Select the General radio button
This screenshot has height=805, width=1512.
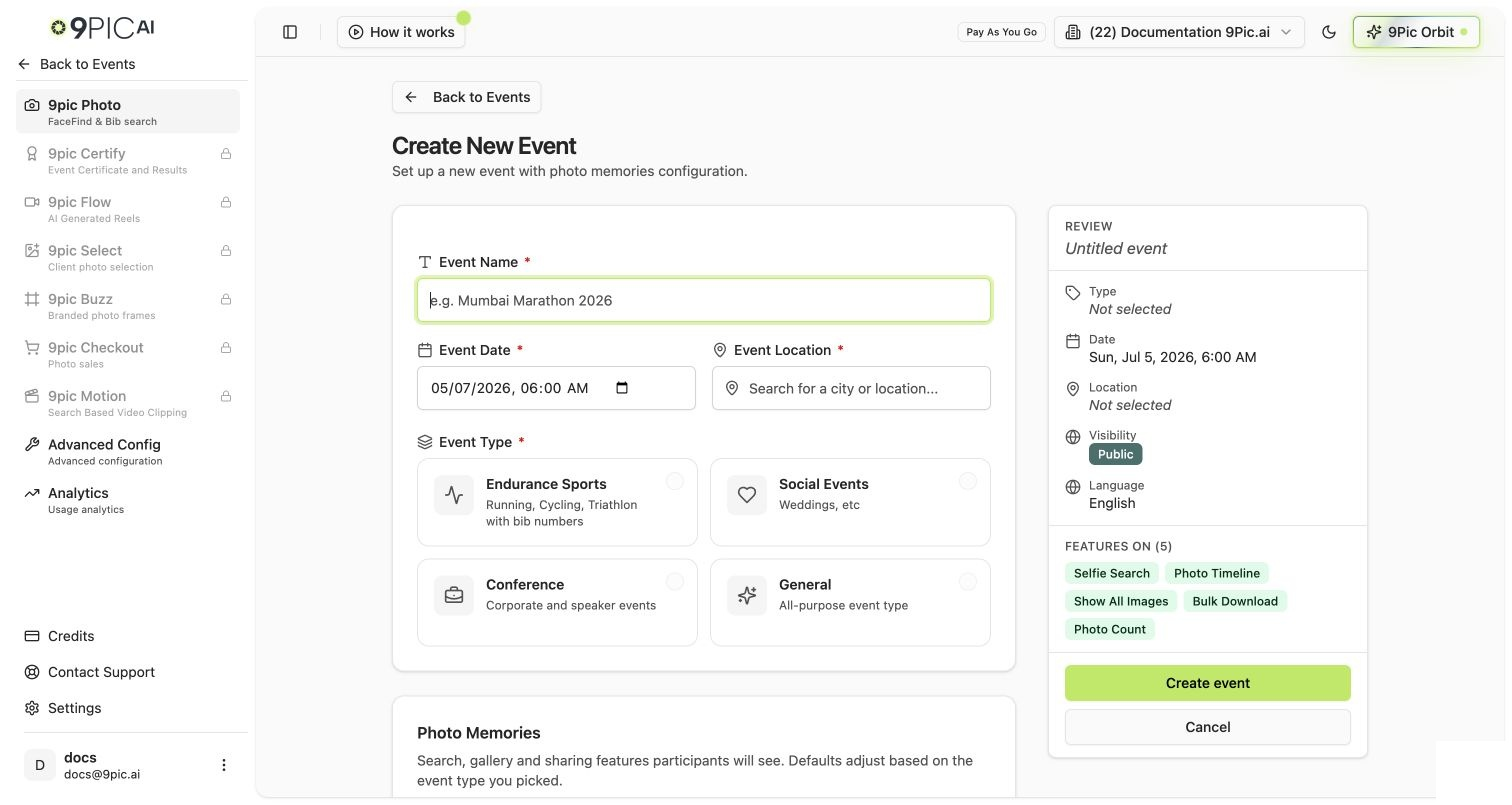point(968,582)
